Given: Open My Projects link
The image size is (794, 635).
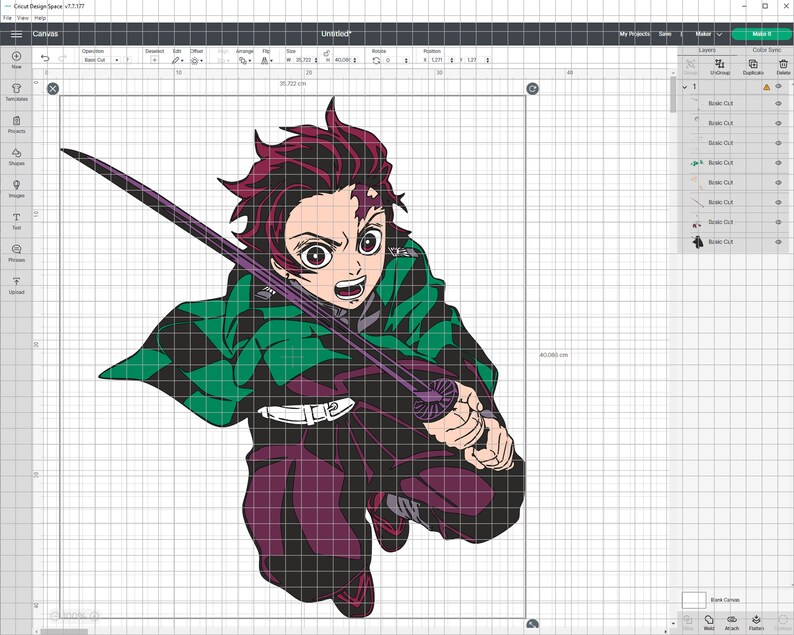Looking at the screenshot, I should tap(634, 34).
